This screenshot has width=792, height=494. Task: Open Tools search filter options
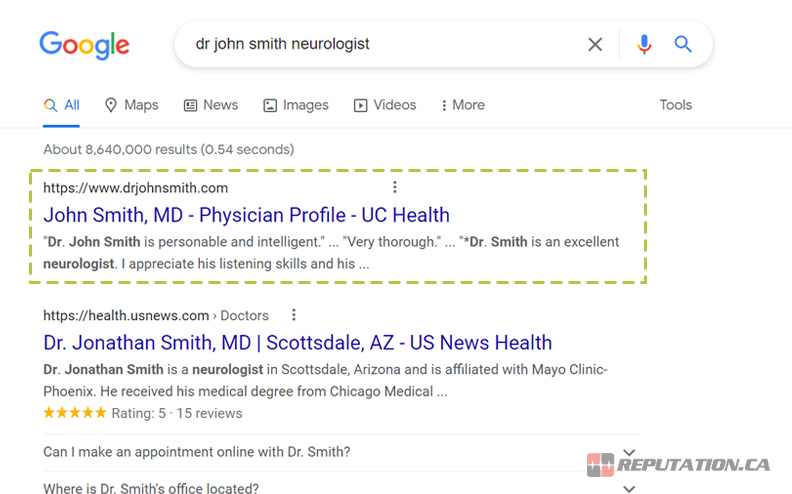(675, 105)
